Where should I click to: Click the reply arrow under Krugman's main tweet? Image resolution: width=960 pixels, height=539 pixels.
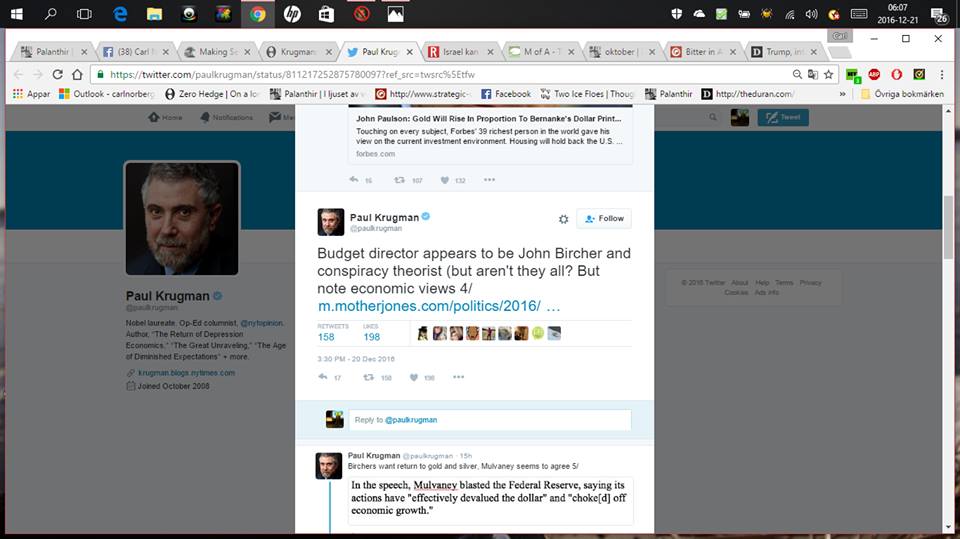(x=324, y=377)
